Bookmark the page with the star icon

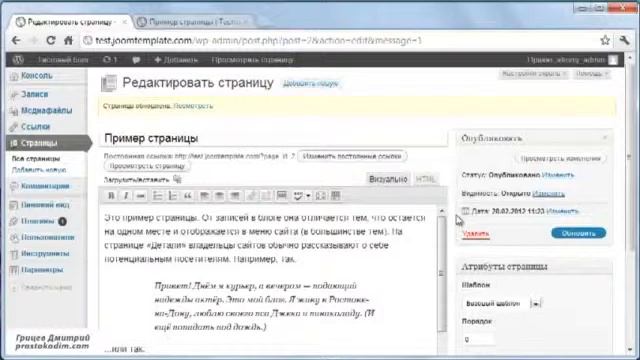click(605, 40)
